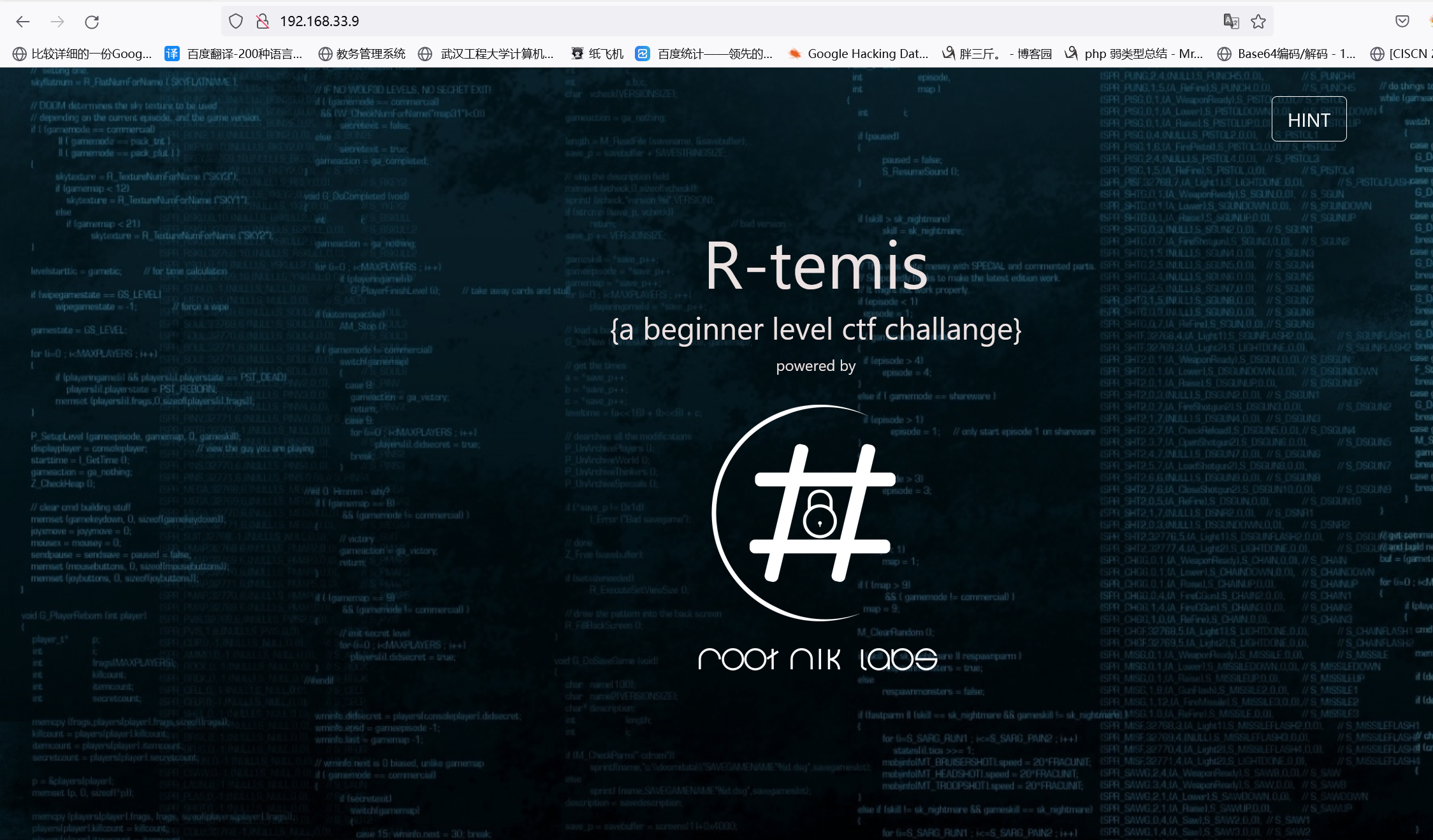This screenshot has height=840, width=1433.
Task: Open bookmark 比较详细的一份Goog...
Action: point(83,54)
